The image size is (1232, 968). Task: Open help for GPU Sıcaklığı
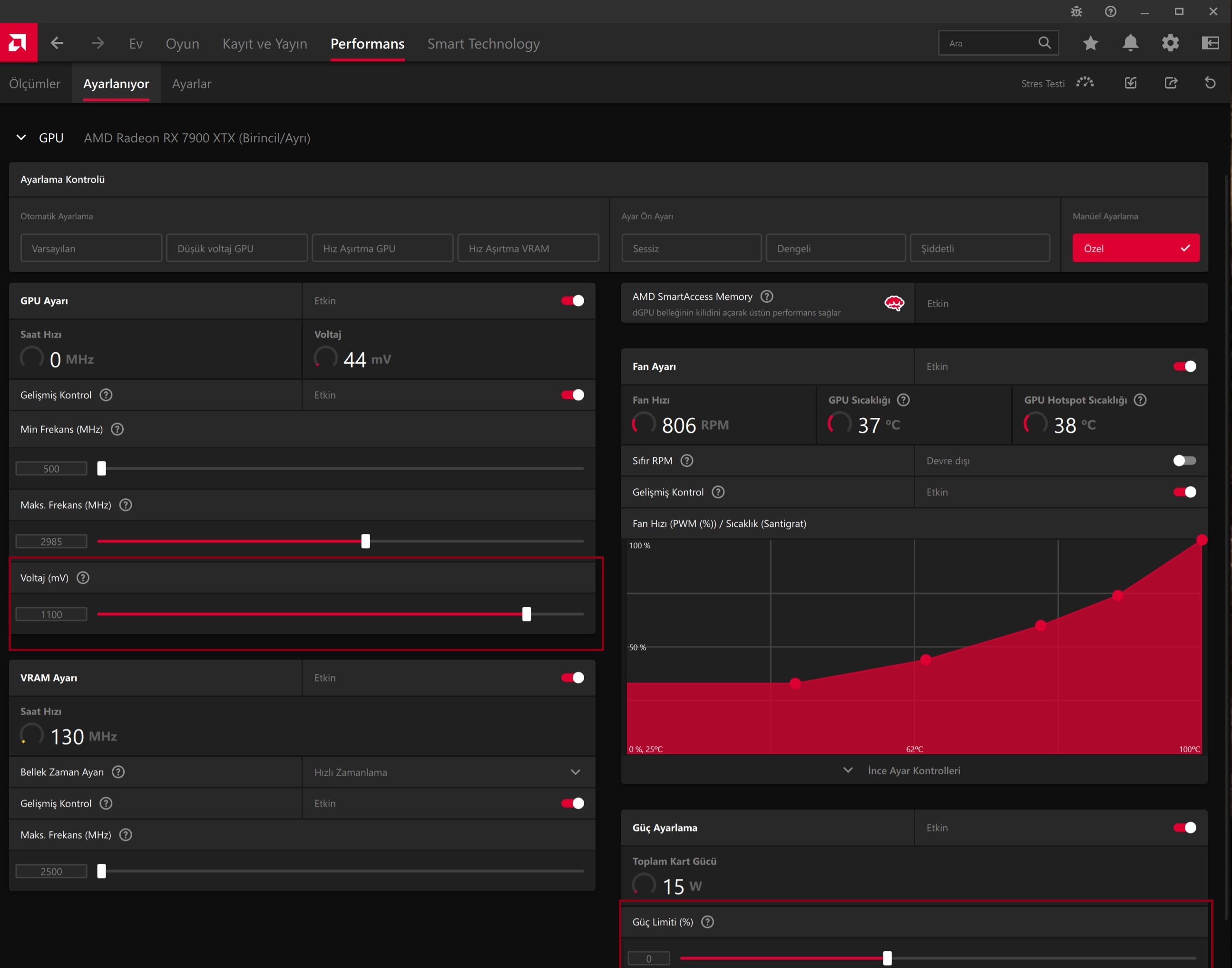(x=903, y=400)
